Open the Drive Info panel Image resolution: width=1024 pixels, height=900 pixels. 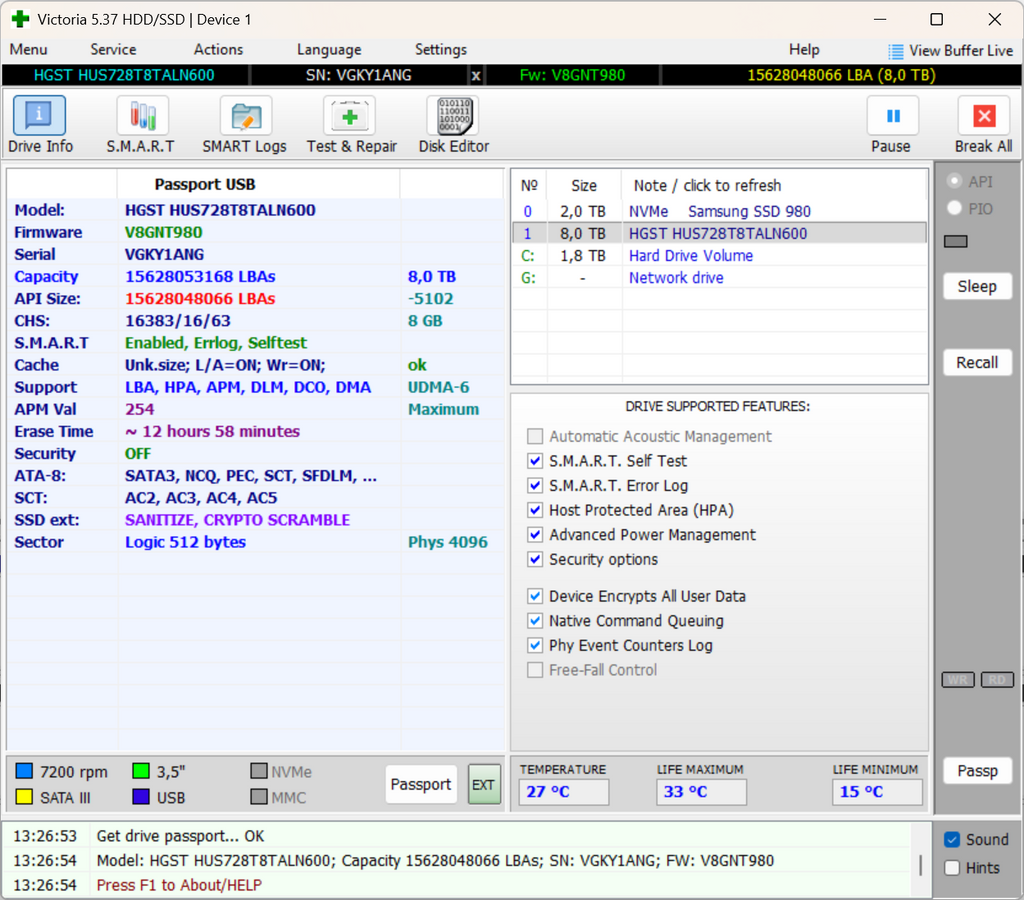[x=39, y=116]
